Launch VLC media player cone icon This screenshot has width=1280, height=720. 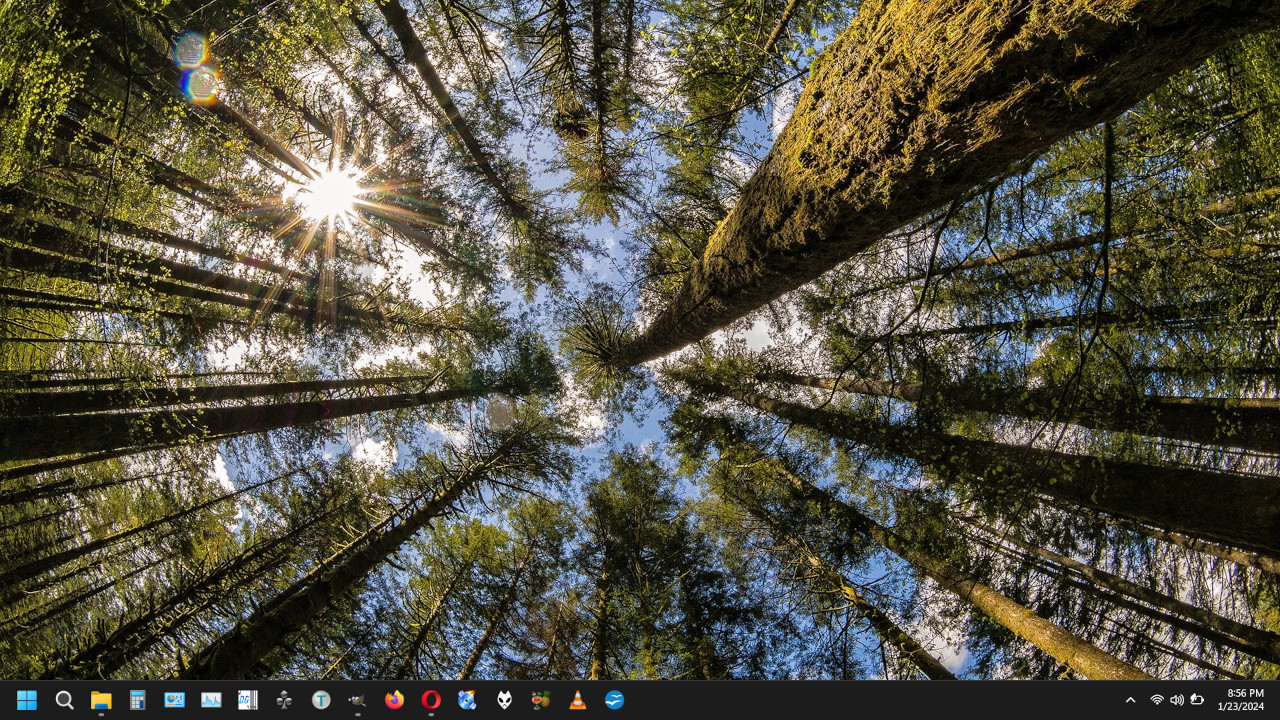pyautogui.click(x=578, y=700)
